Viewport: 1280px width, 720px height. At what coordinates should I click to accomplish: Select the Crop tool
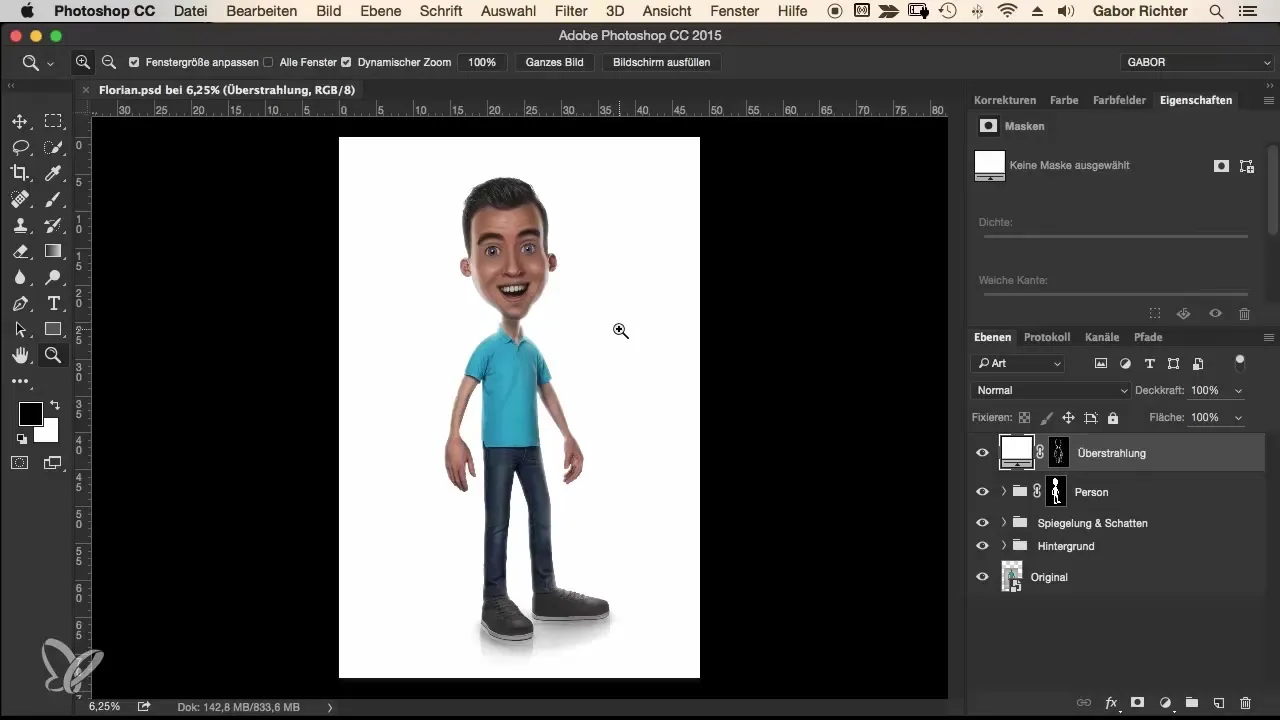pyautogui.click(x=19, y=174)
